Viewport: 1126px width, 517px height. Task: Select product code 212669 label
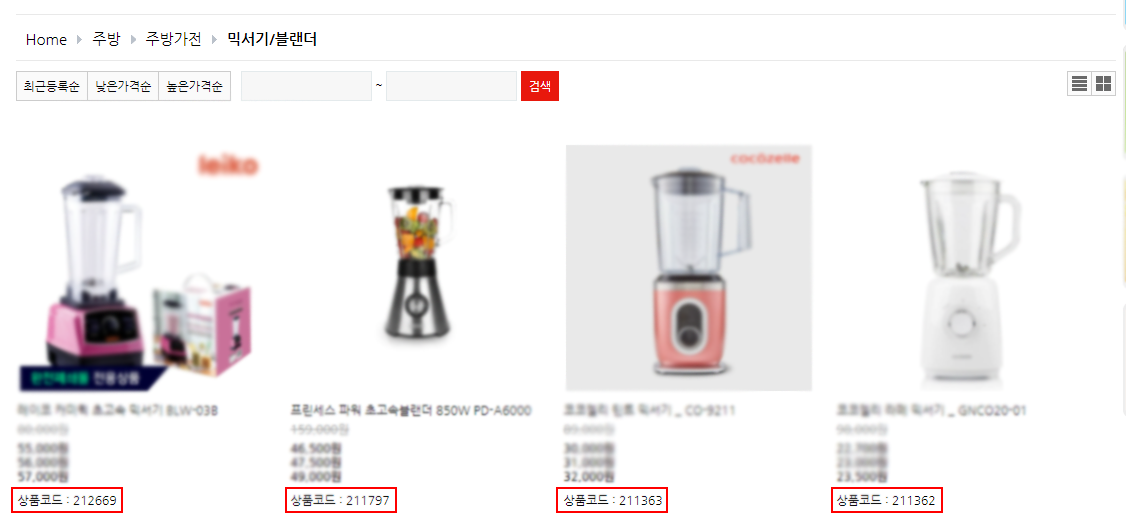(x=68, y=499)
